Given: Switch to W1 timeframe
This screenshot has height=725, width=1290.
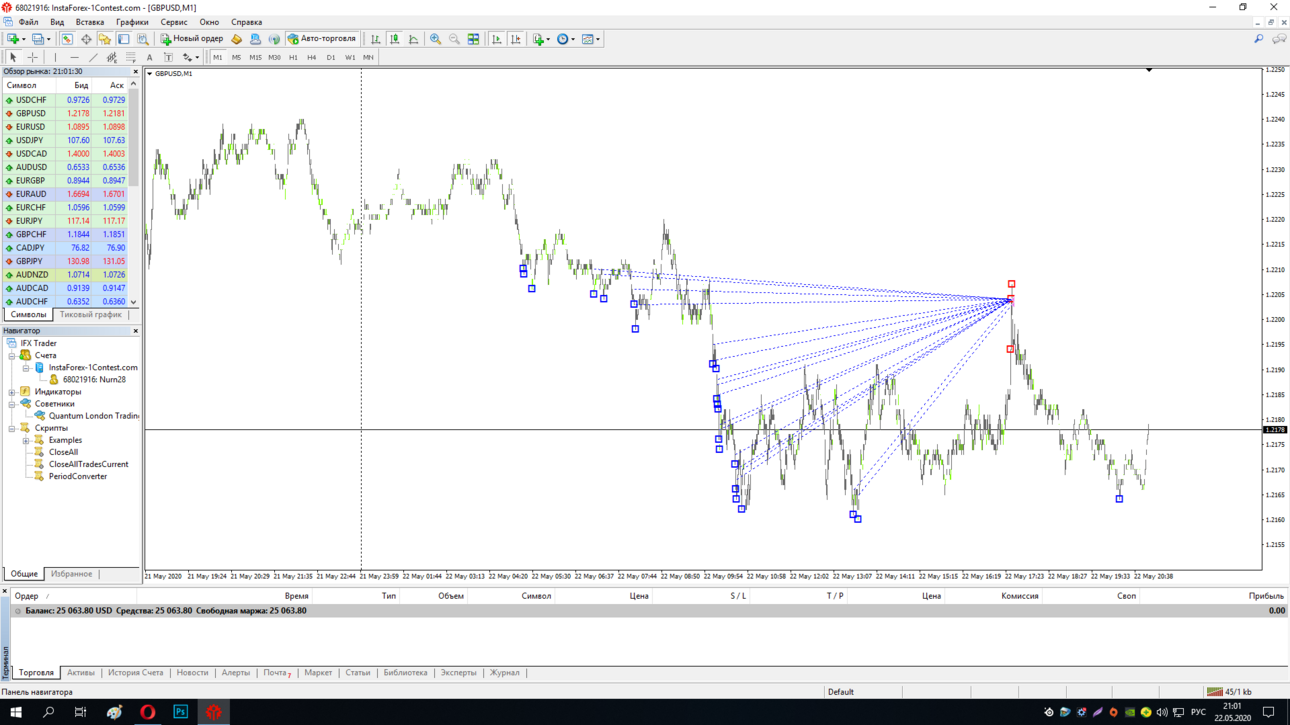Looking at the screenshot, I should click(x=350, y=57).
